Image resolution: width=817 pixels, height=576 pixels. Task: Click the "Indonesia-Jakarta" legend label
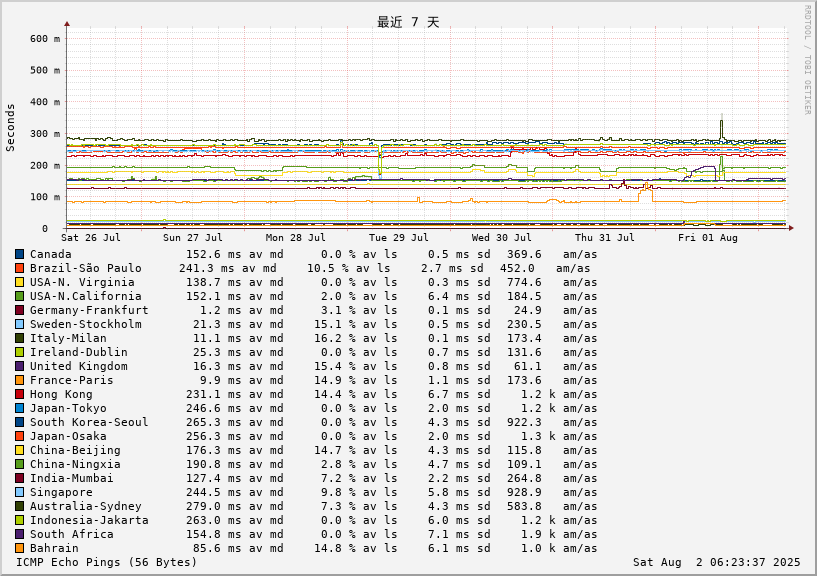89,520
